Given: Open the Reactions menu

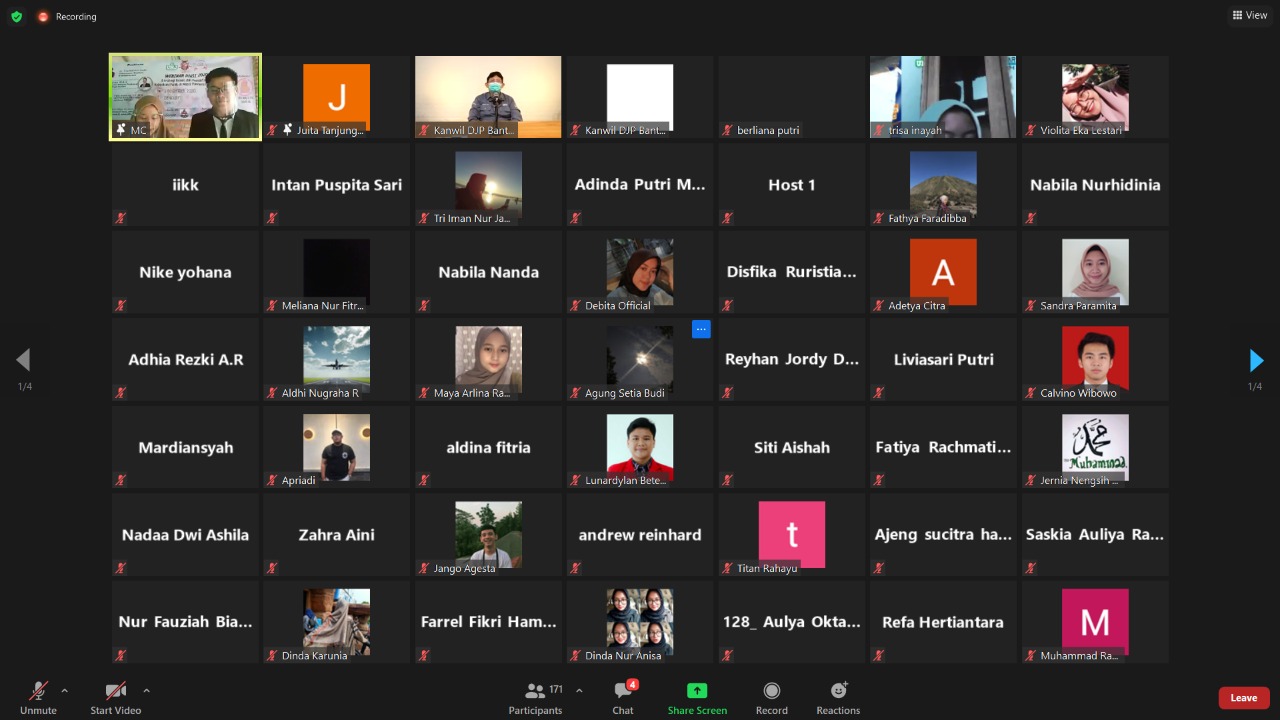Looking at the screenshot, I should (838, 692).
